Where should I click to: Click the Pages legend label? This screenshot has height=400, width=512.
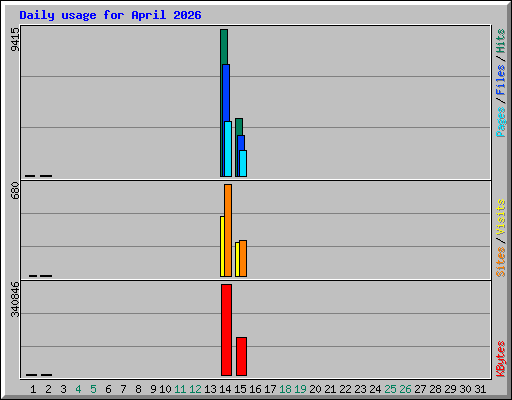[500, 122]
